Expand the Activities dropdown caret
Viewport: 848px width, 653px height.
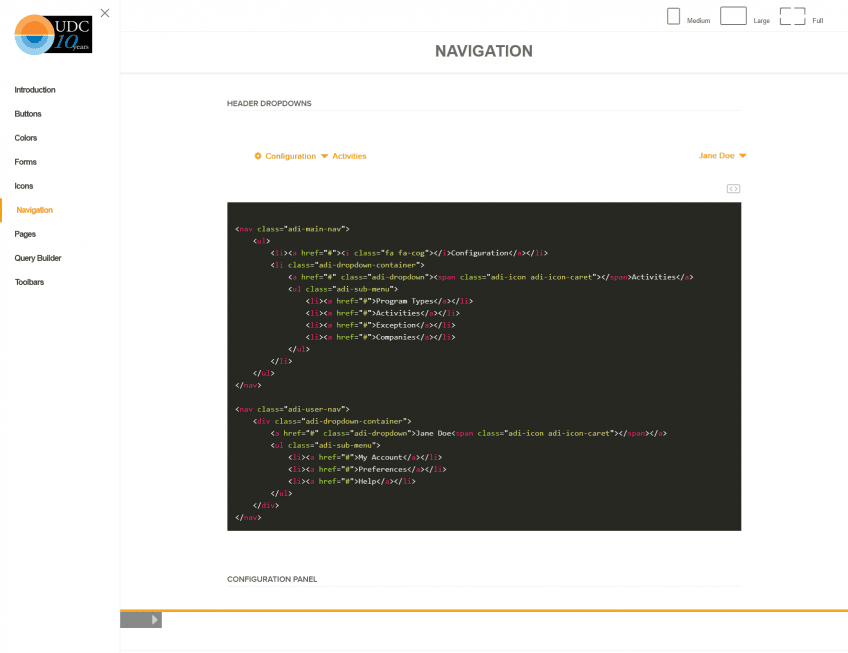point(324,156)
